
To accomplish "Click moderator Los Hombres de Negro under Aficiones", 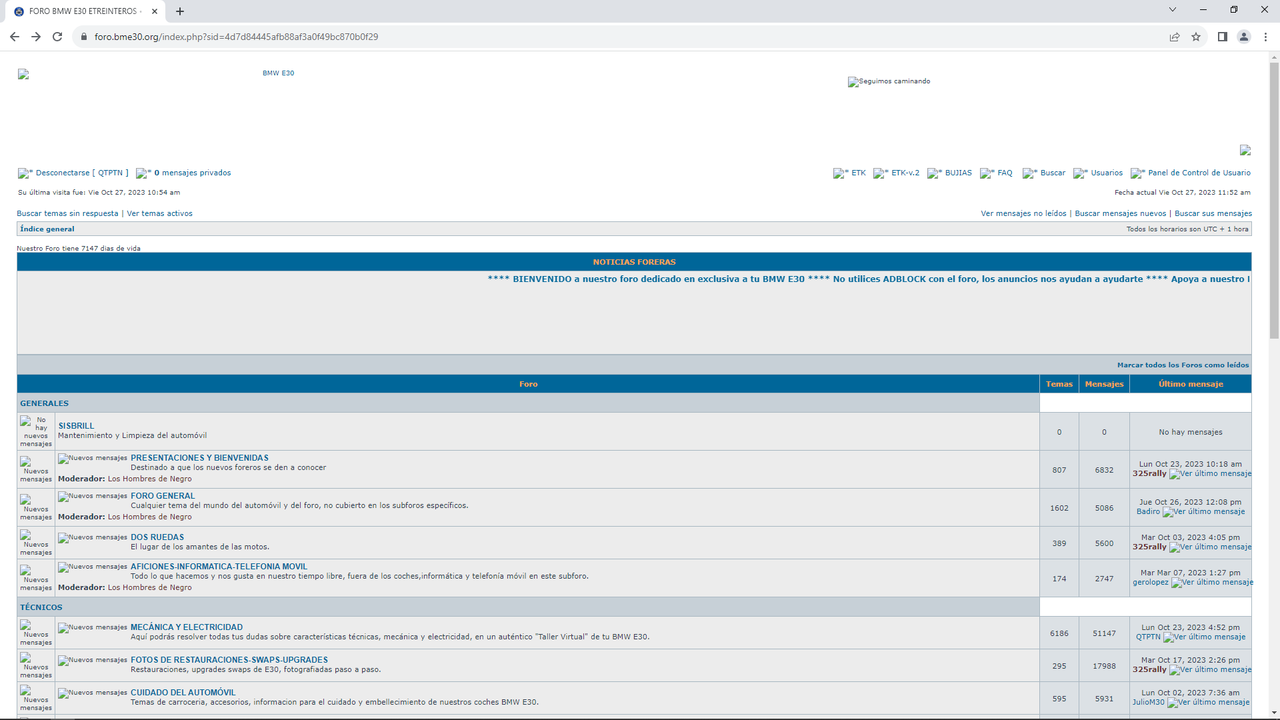I will point(150,588).
